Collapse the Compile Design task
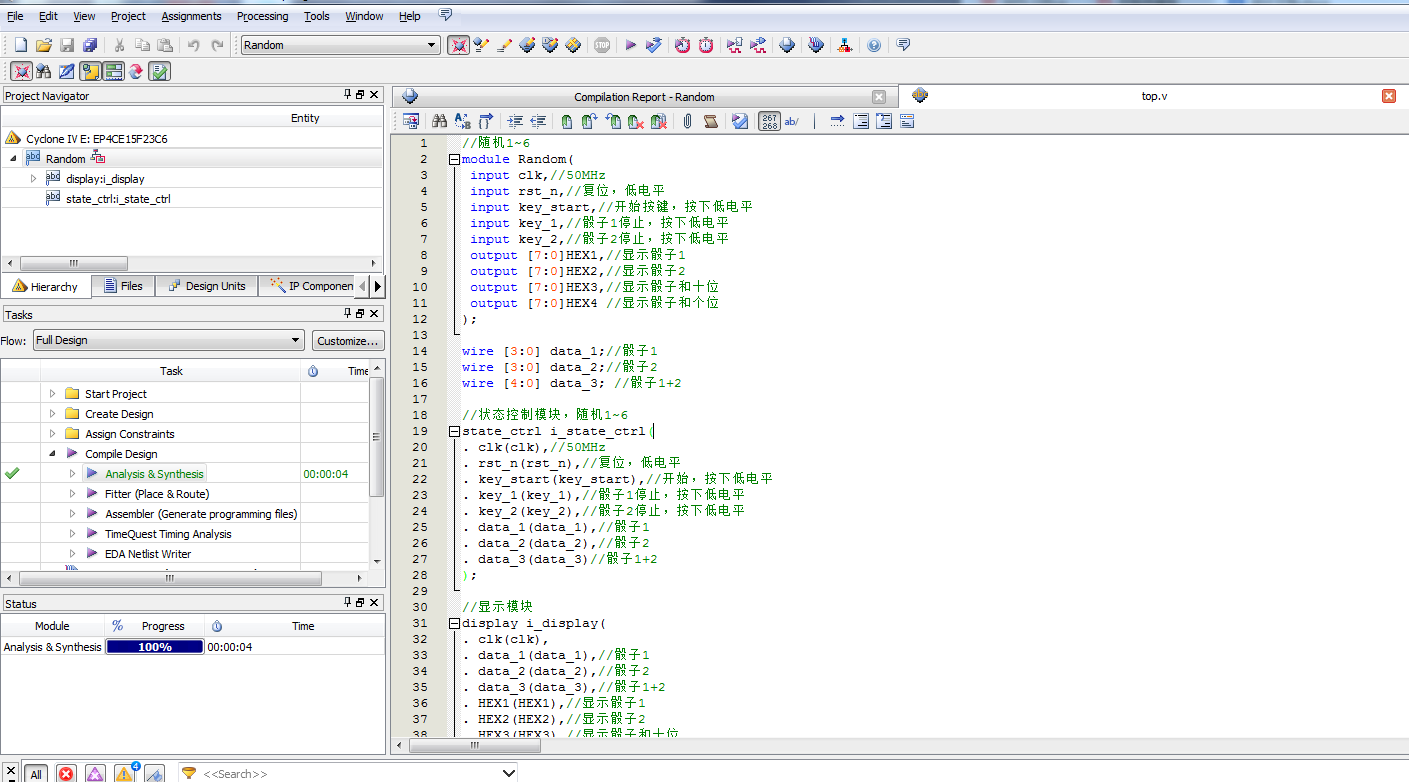The width and height of the screenshot is (1409, 782). click(x=53, y=454)
